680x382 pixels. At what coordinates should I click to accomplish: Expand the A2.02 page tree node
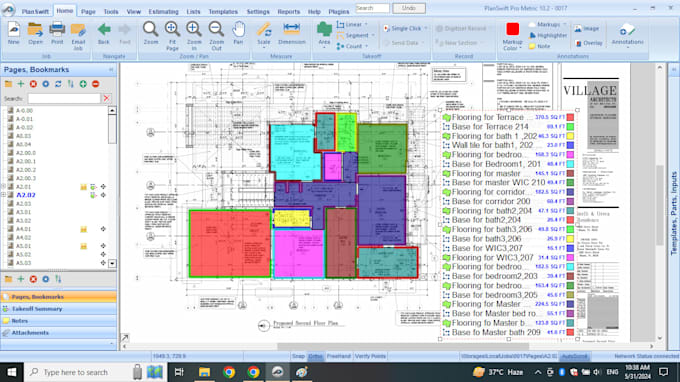pos(4,195)
